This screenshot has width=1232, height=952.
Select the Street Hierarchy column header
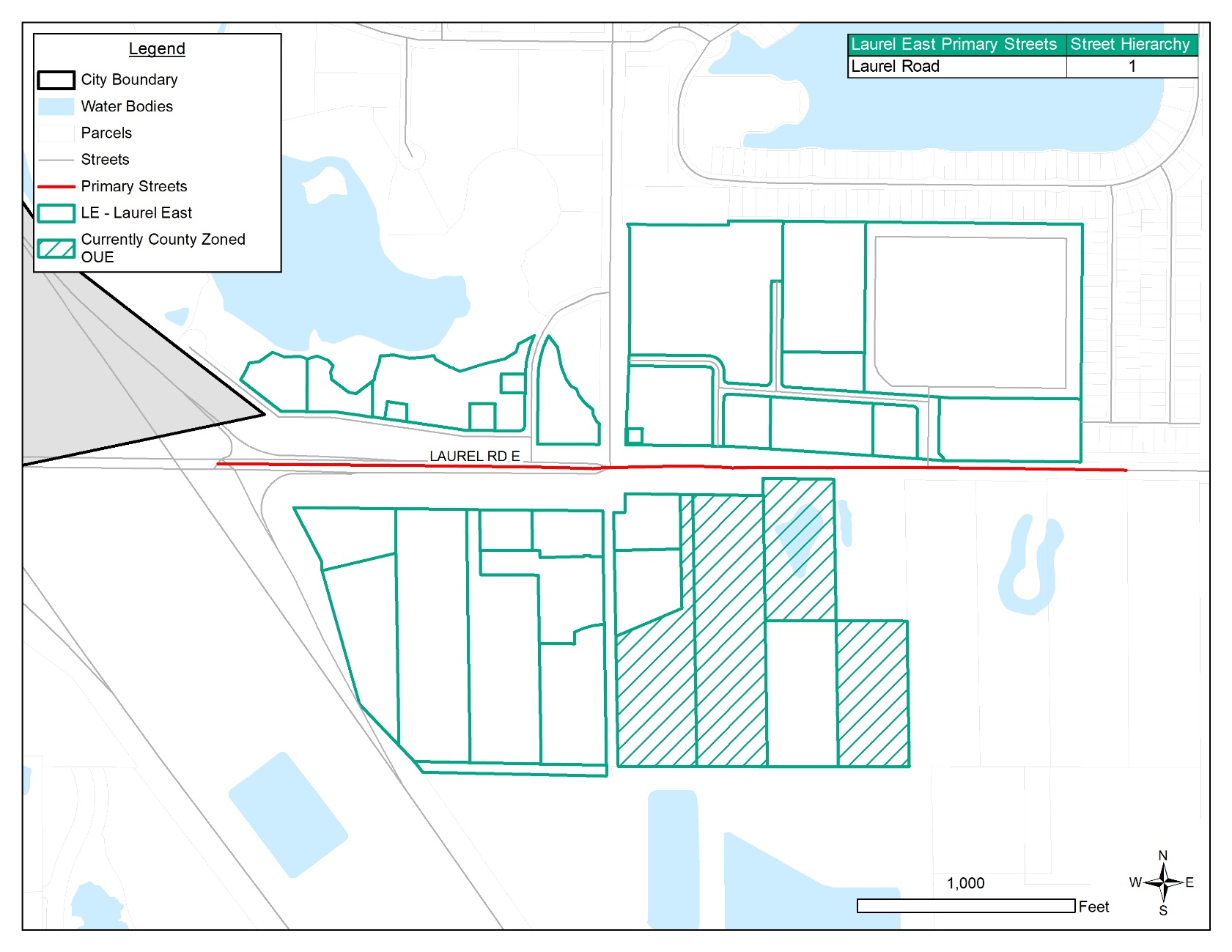click(x=1130, y=45)
